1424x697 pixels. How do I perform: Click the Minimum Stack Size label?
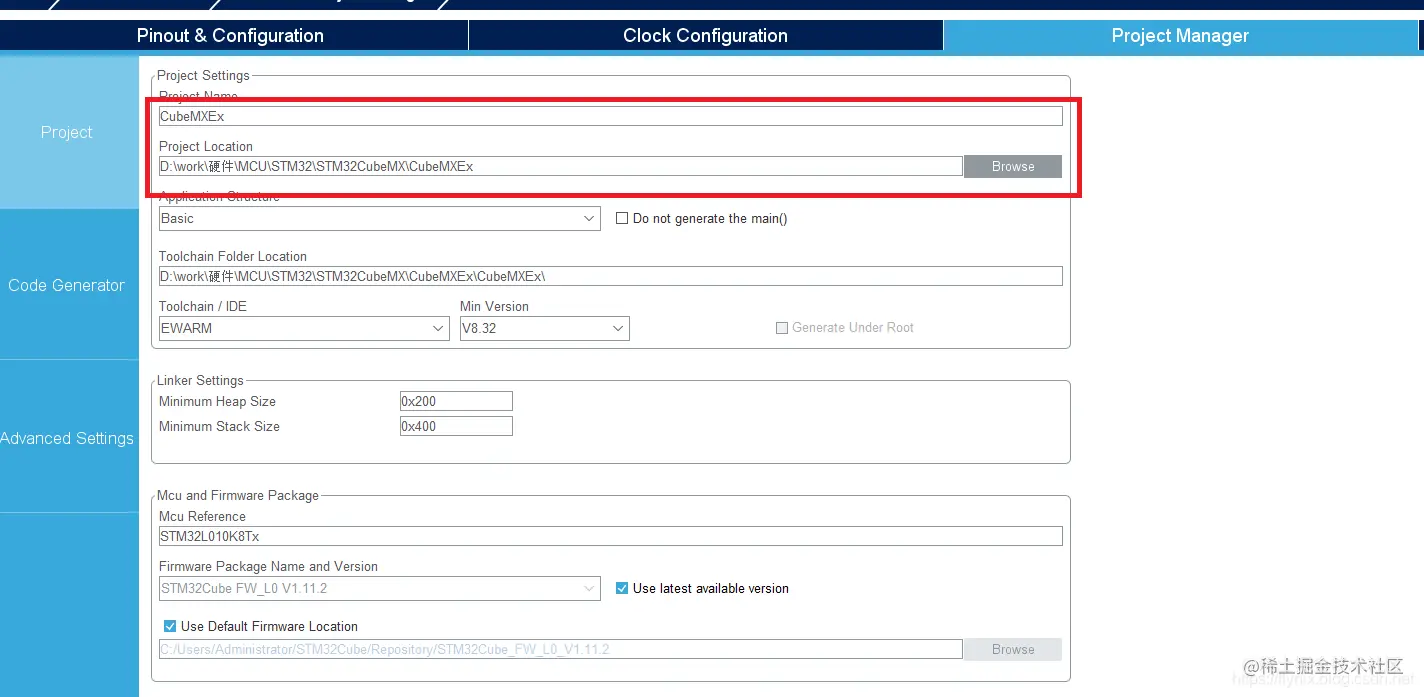click(x=219, y=426)
